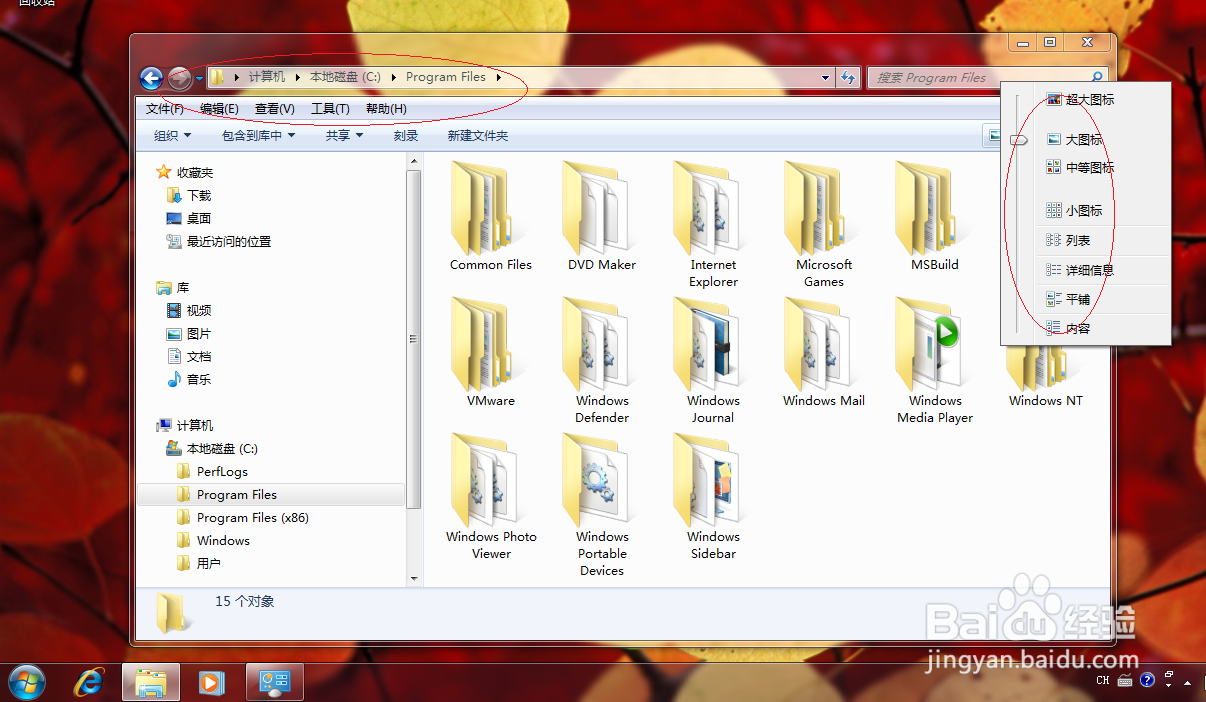Launch Internet Explorer from taskbar
The height and width of the screenshot is (702, 1206).
tap(89, 682)
